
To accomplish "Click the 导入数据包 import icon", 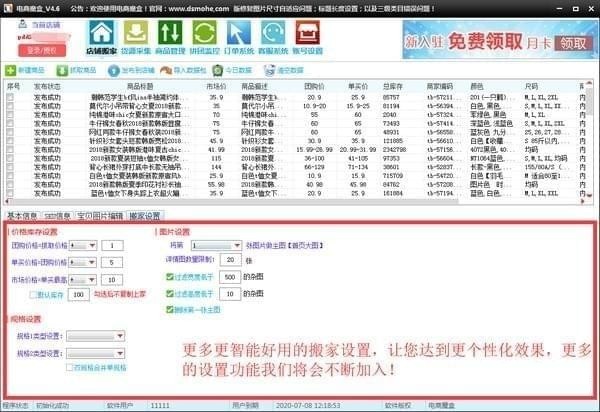I will (x=166, y=70).
